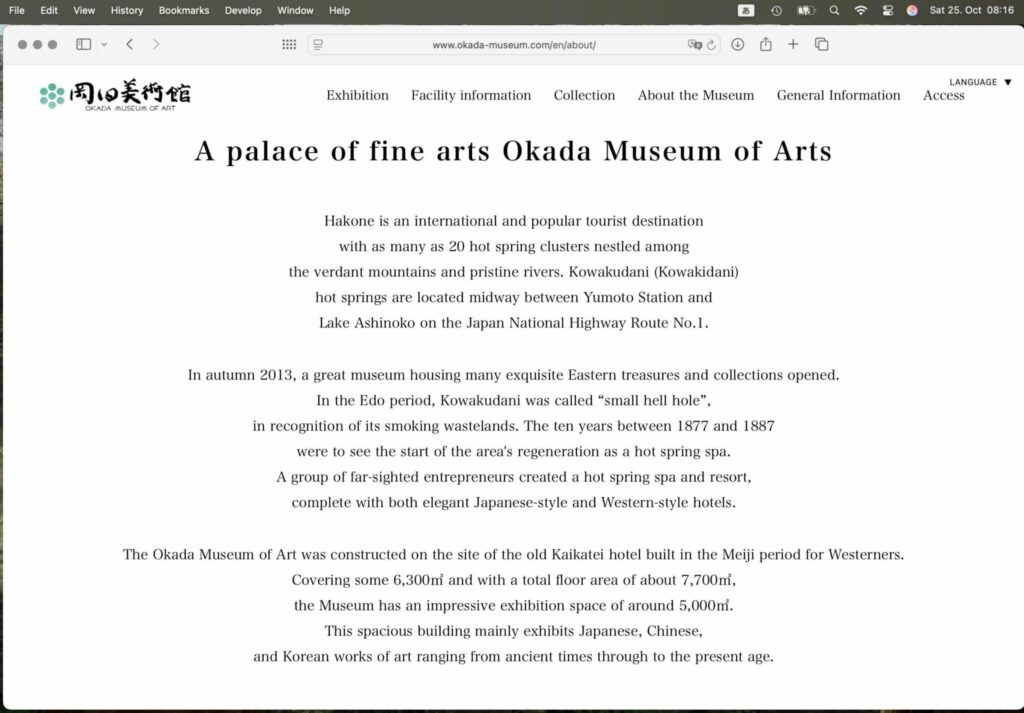Screen dimensions: 1024x713
Task: Show the tab overview
Action: (x=821, y=44)
